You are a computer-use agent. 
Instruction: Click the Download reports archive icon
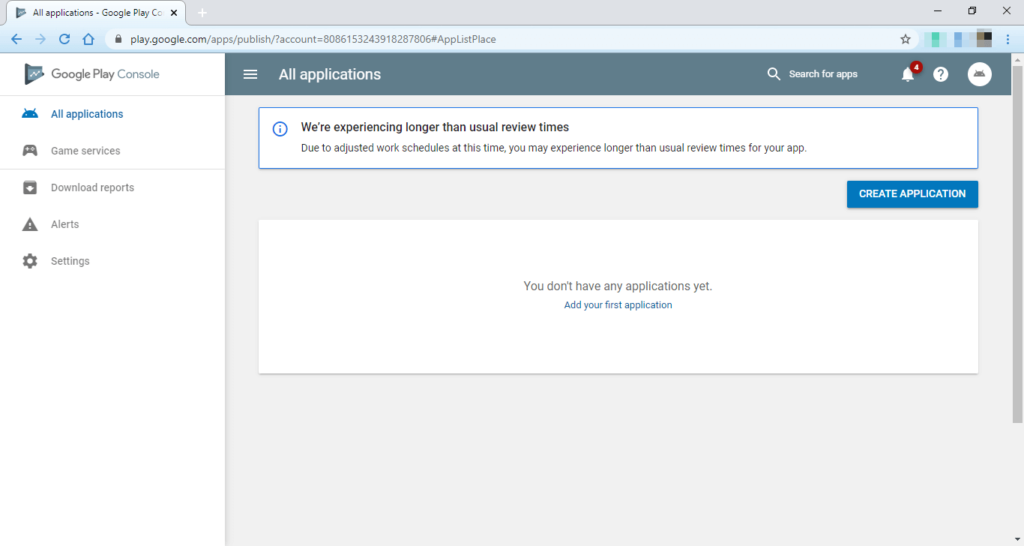[x=30, y=187]
